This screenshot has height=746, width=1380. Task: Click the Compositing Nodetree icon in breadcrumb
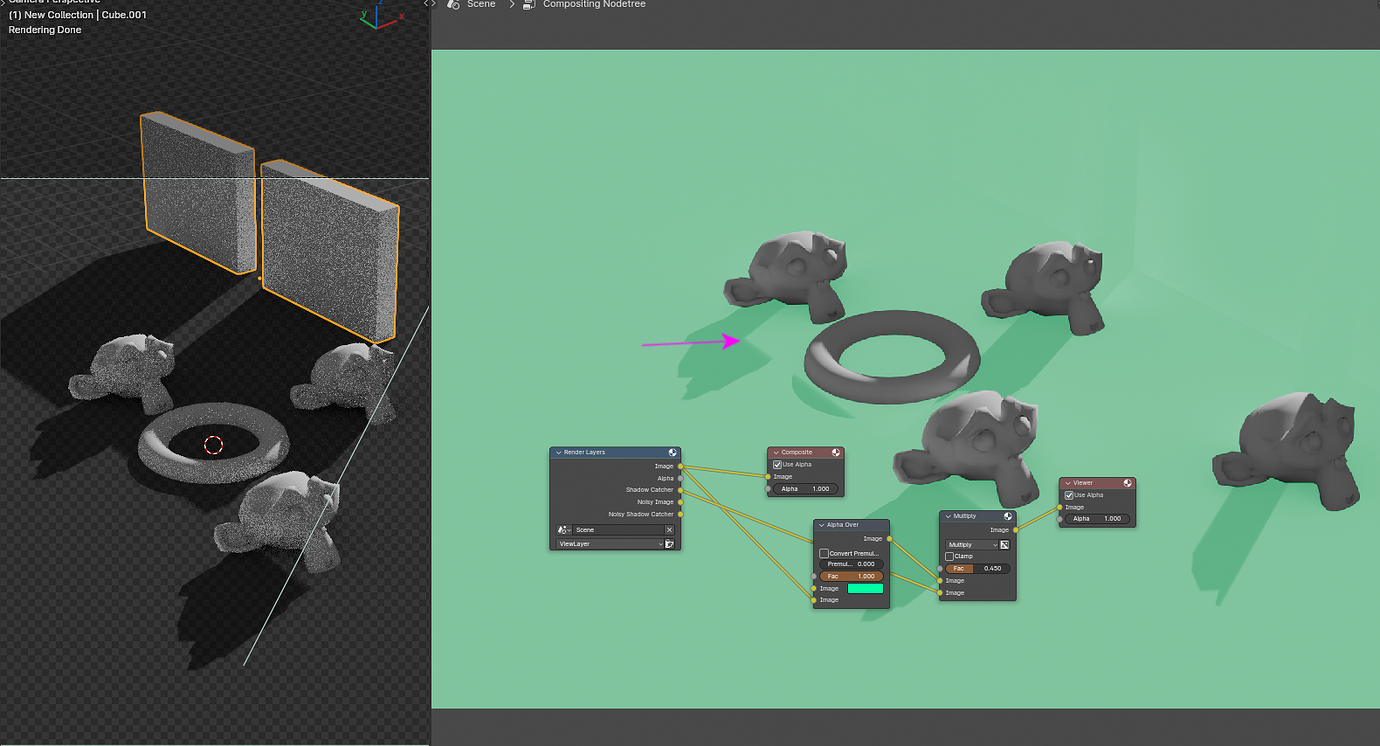pyautogui.click(x=528, y=5)
